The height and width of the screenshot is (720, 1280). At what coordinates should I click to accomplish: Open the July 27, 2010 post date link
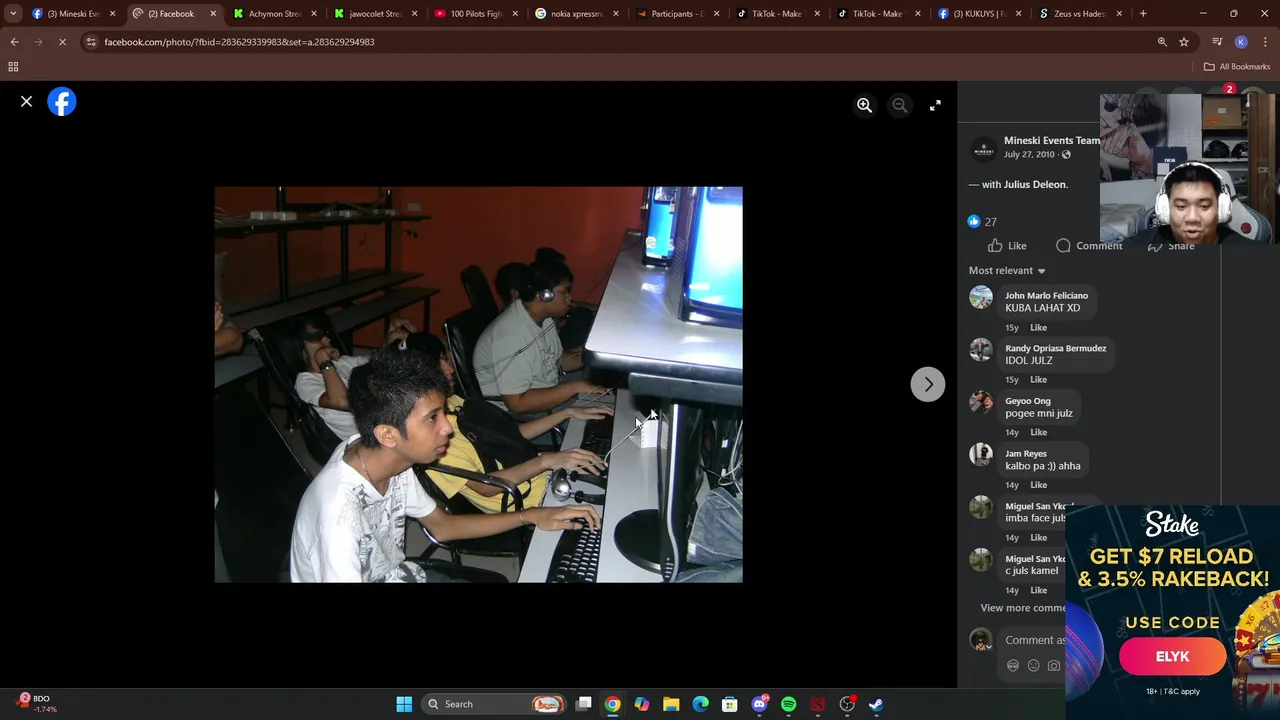1029,155
